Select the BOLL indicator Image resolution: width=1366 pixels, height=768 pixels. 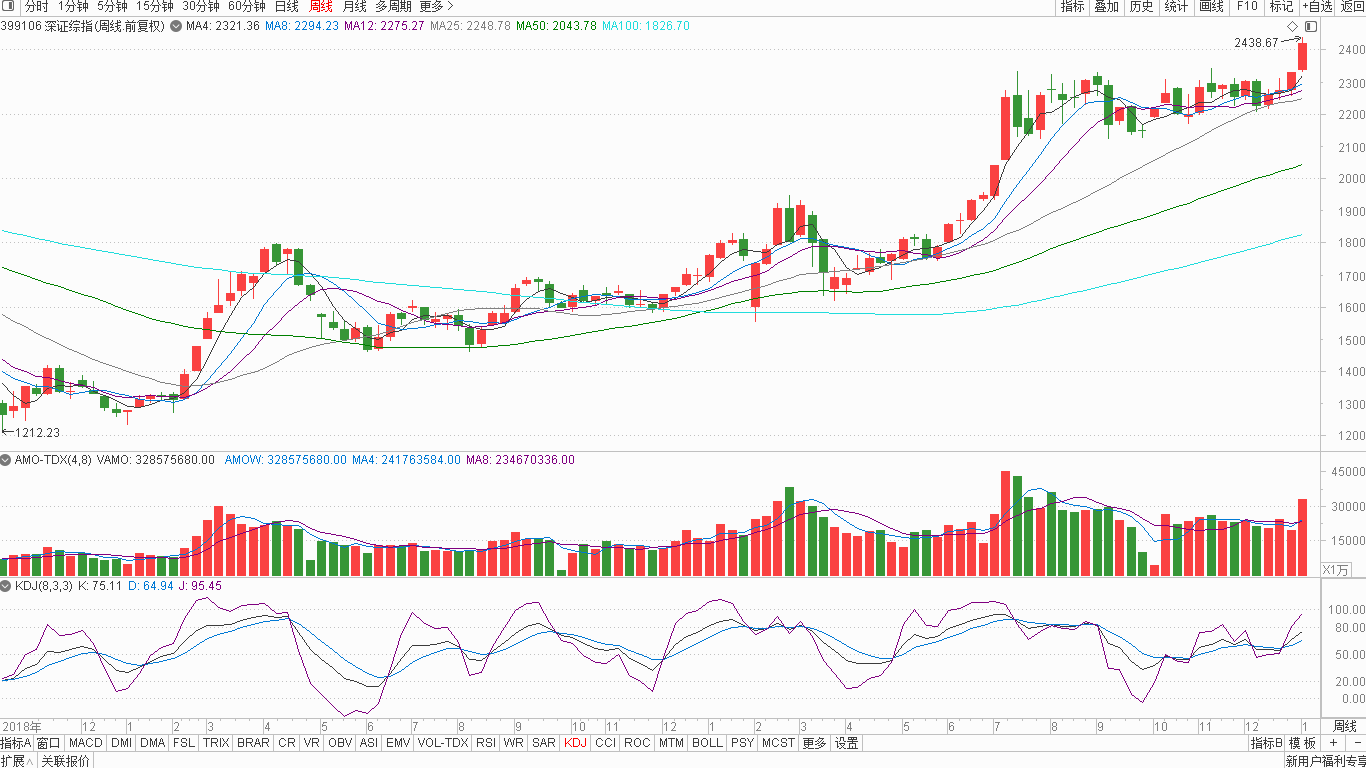tap(707, 743)
